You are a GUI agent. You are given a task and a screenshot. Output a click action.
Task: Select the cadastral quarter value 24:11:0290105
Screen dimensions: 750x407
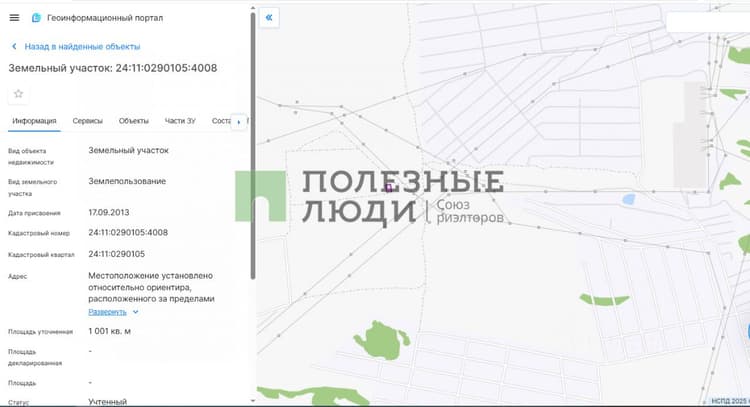tap(116, 254)
